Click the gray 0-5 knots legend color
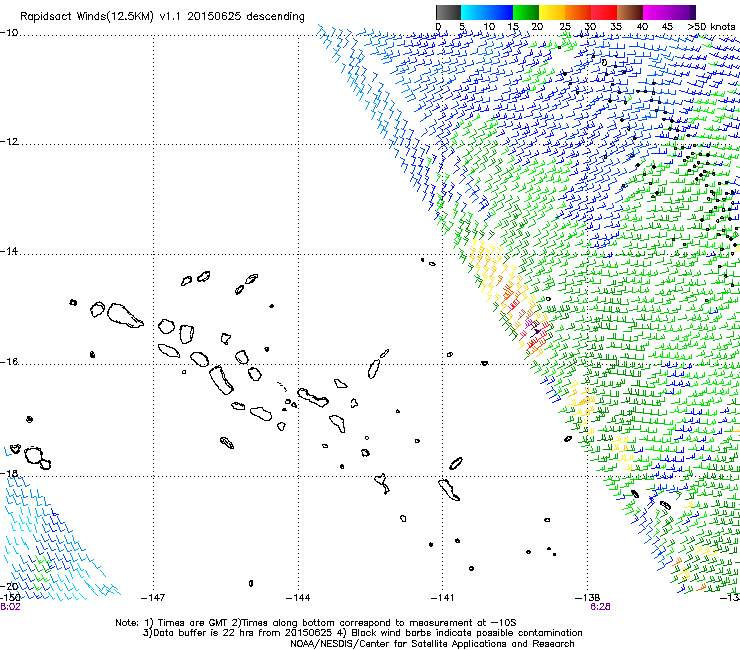 (x=448, y=12)
